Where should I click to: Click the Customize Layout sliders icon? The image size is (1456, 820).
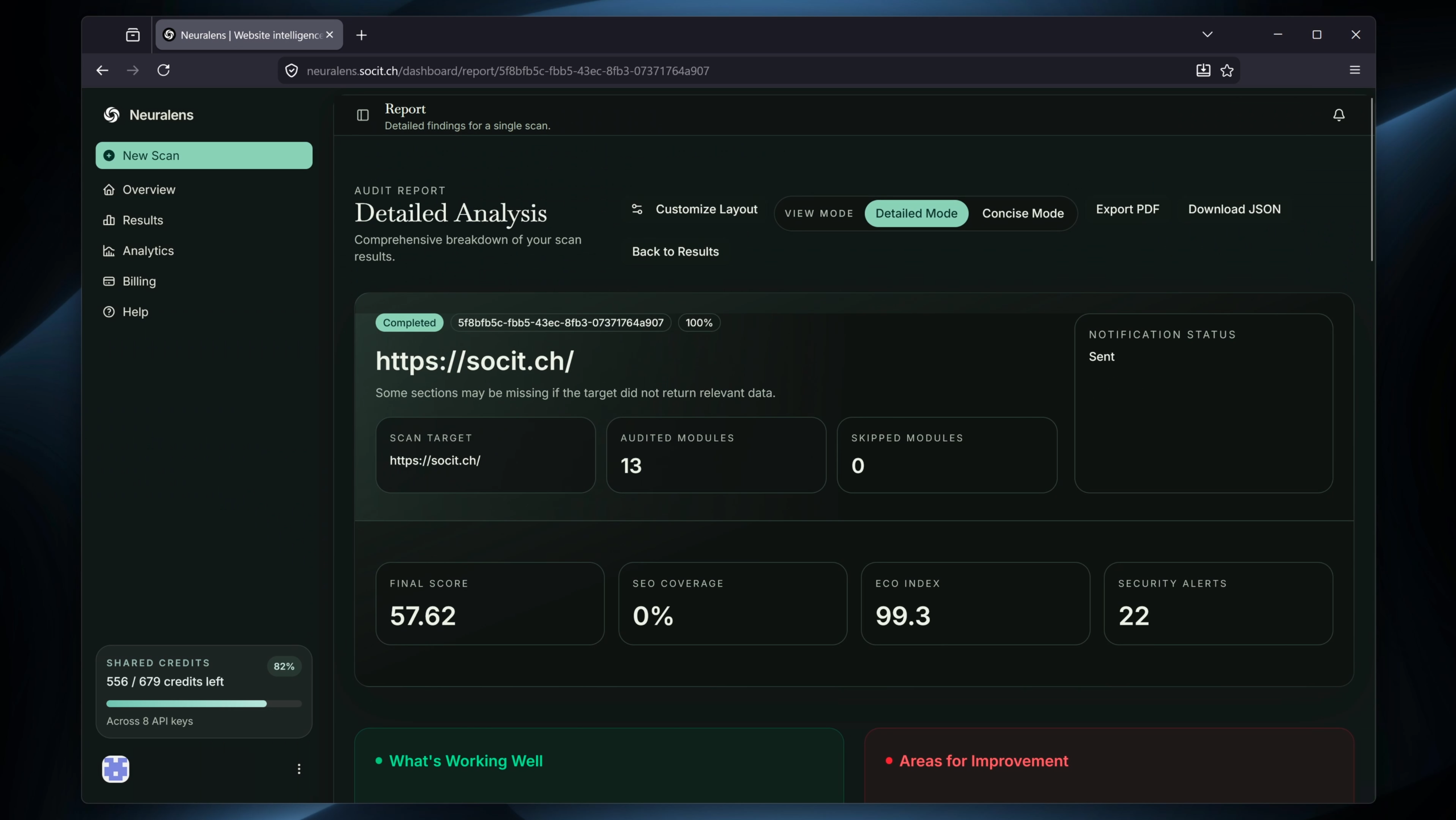(637, 209)
